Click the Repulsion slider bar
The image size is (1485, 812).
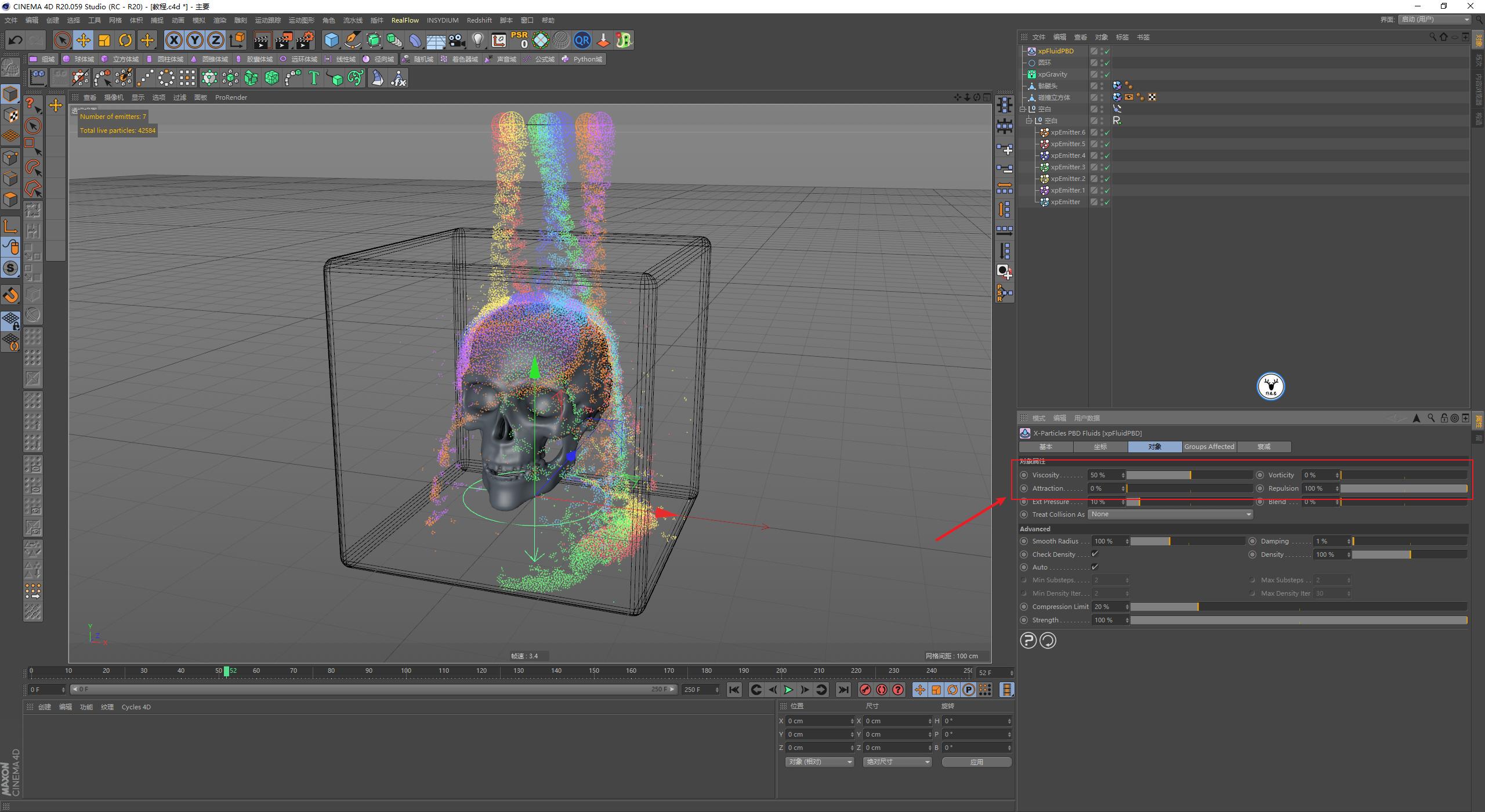point(1404,488)
